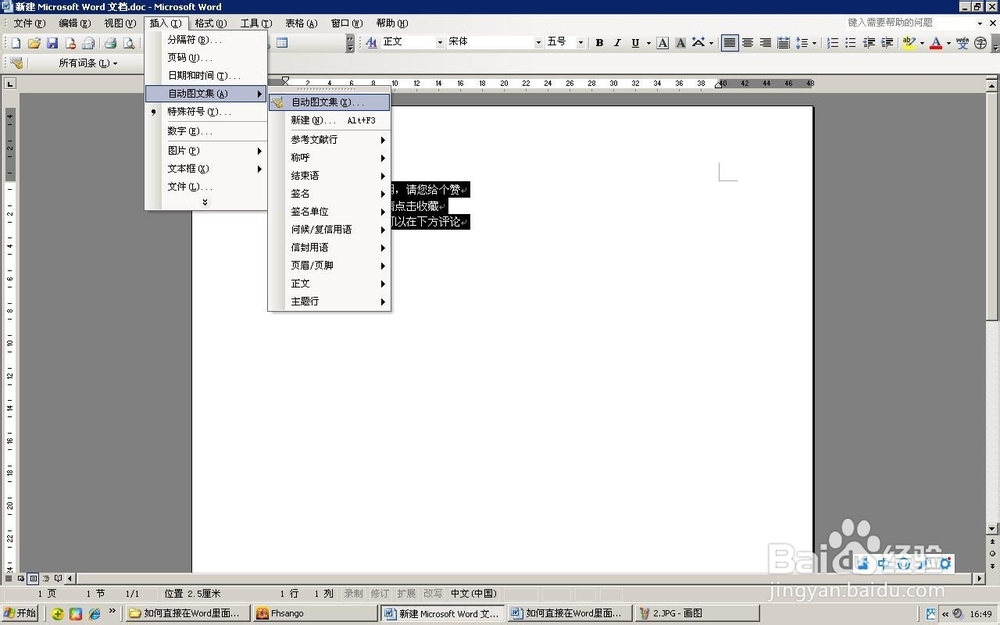Apply the red Font Color
This screenshot has height=625, width=1000.
tap(936, 43)
